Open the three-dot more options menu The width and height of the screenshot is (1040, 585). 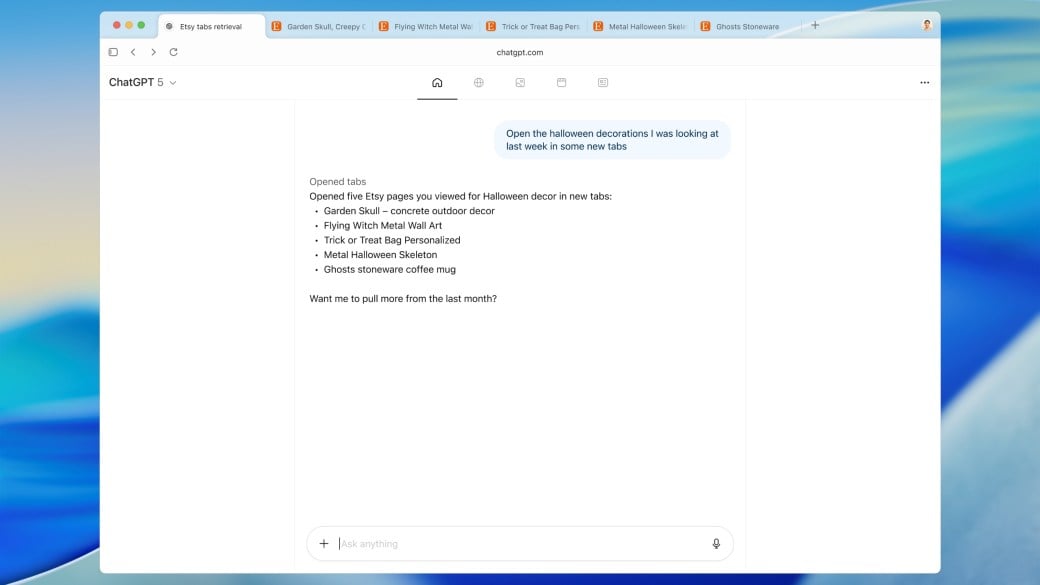(x=924, y=83)
